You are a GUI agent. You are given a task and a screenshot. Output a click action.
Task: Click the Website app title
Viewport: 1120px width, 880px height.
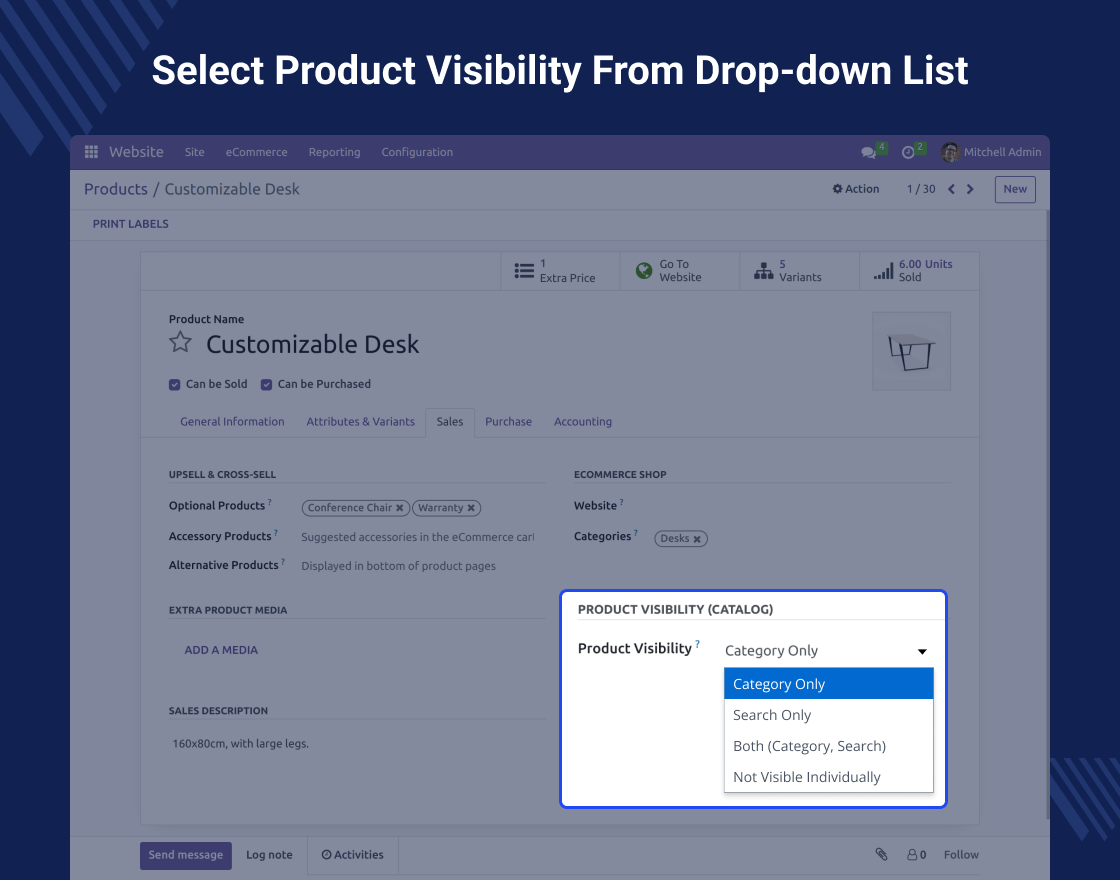136,152
